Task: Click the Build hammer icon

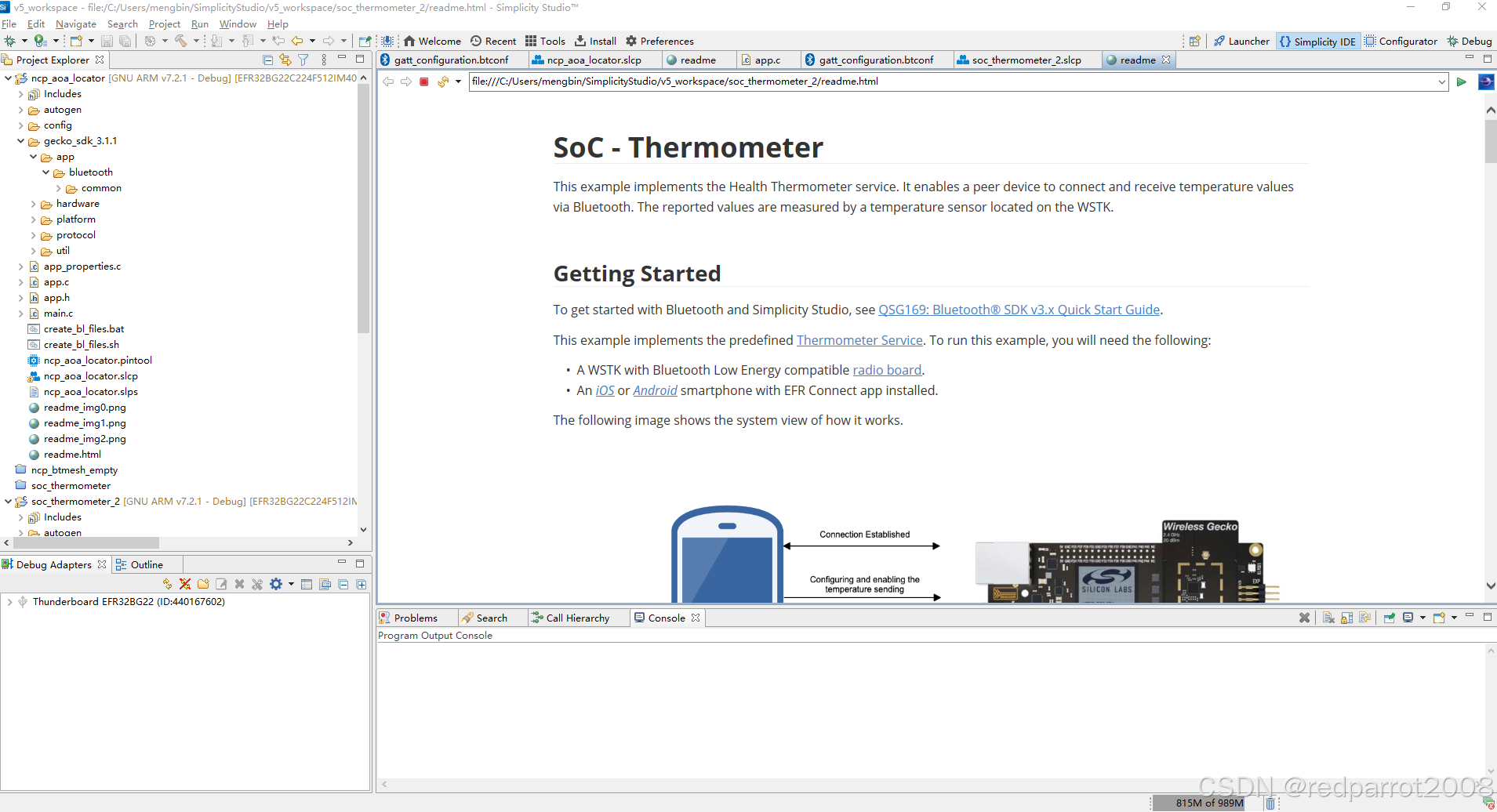Action: coord(181,41)
